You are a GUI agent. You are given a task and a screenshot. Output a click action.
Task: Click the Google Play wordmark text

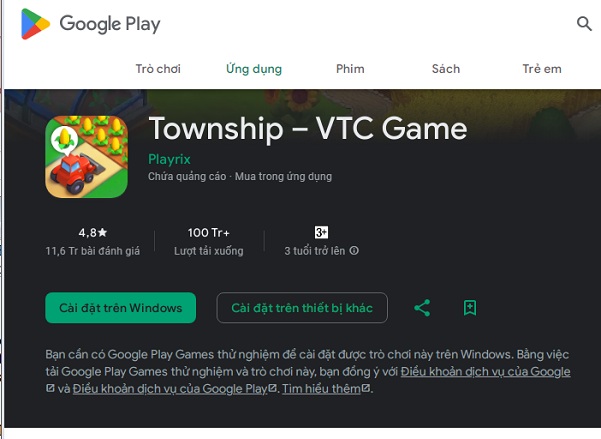(x=110, y=24)
